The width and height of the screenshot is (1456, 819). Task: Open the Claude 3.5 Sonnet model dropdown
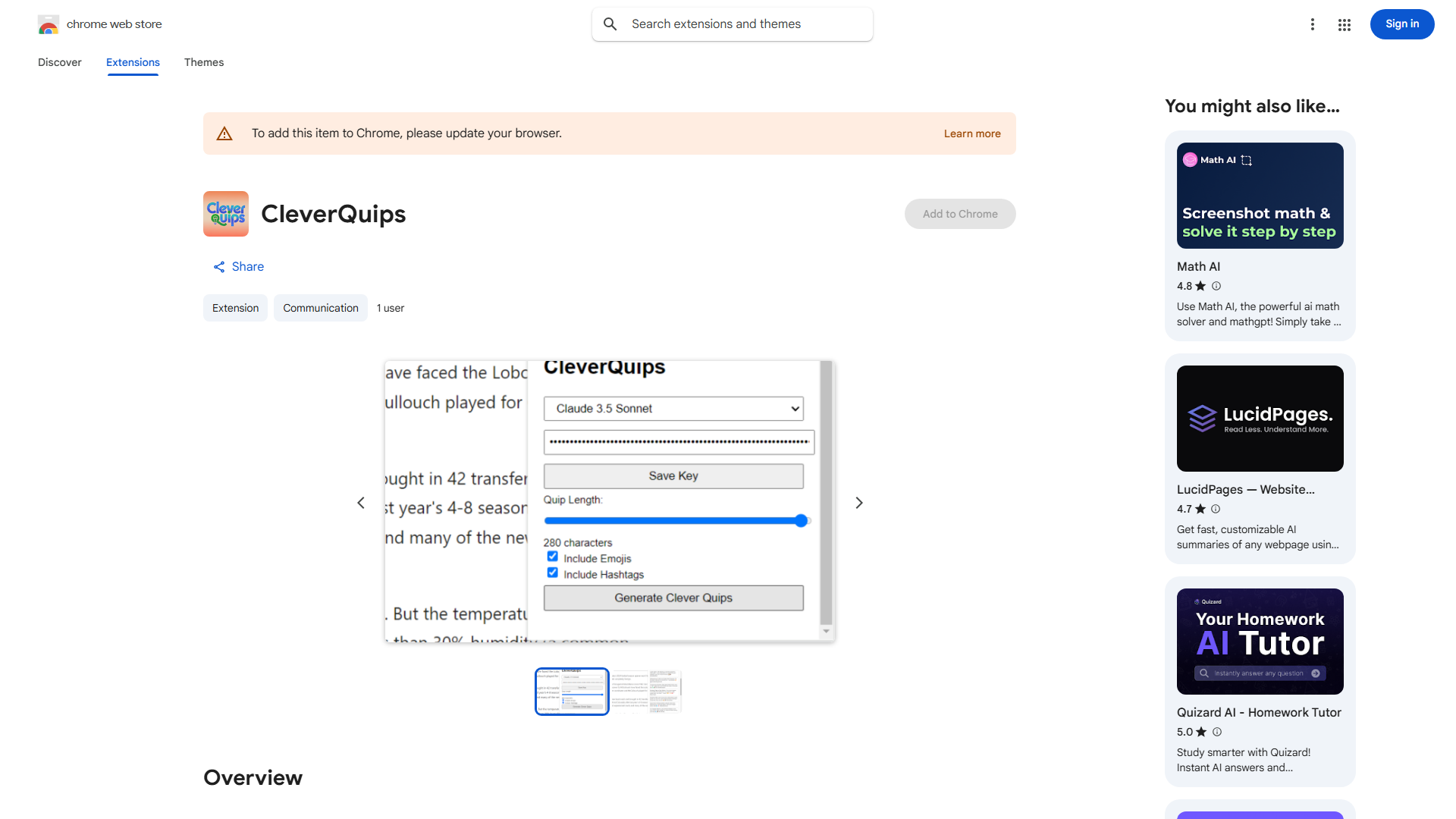coord(673,409)
